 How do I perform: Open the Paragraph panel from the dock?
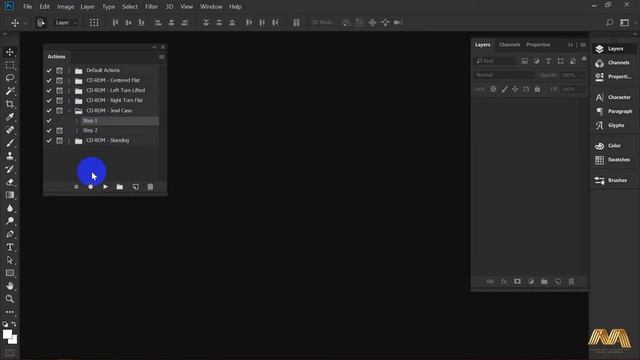click(614, 111)
